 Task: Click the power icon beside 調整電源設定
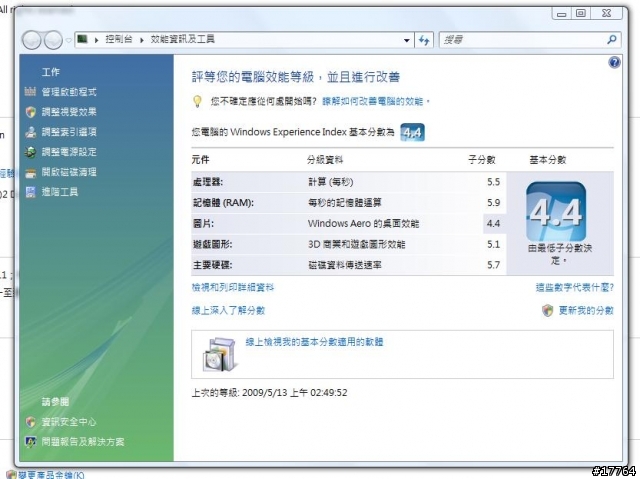(x=31, y=152)
